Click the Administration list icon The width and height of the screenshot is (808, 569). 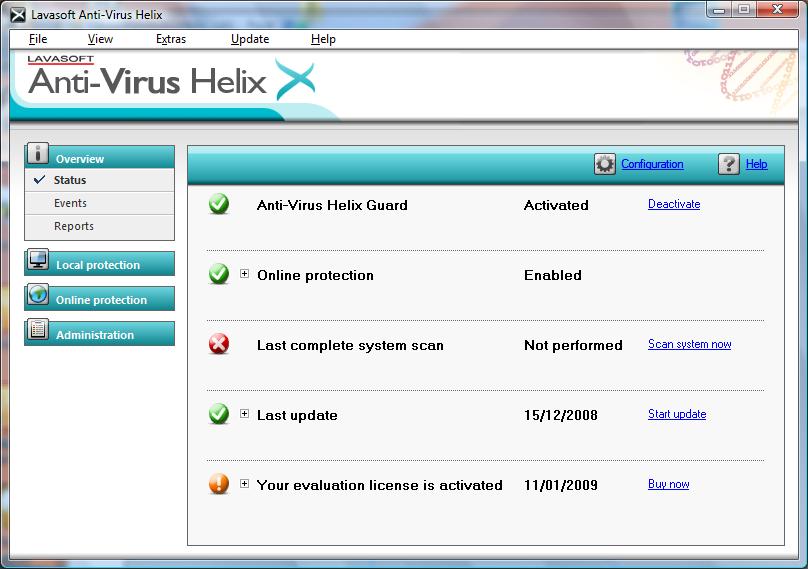click(x=38, y=331)
